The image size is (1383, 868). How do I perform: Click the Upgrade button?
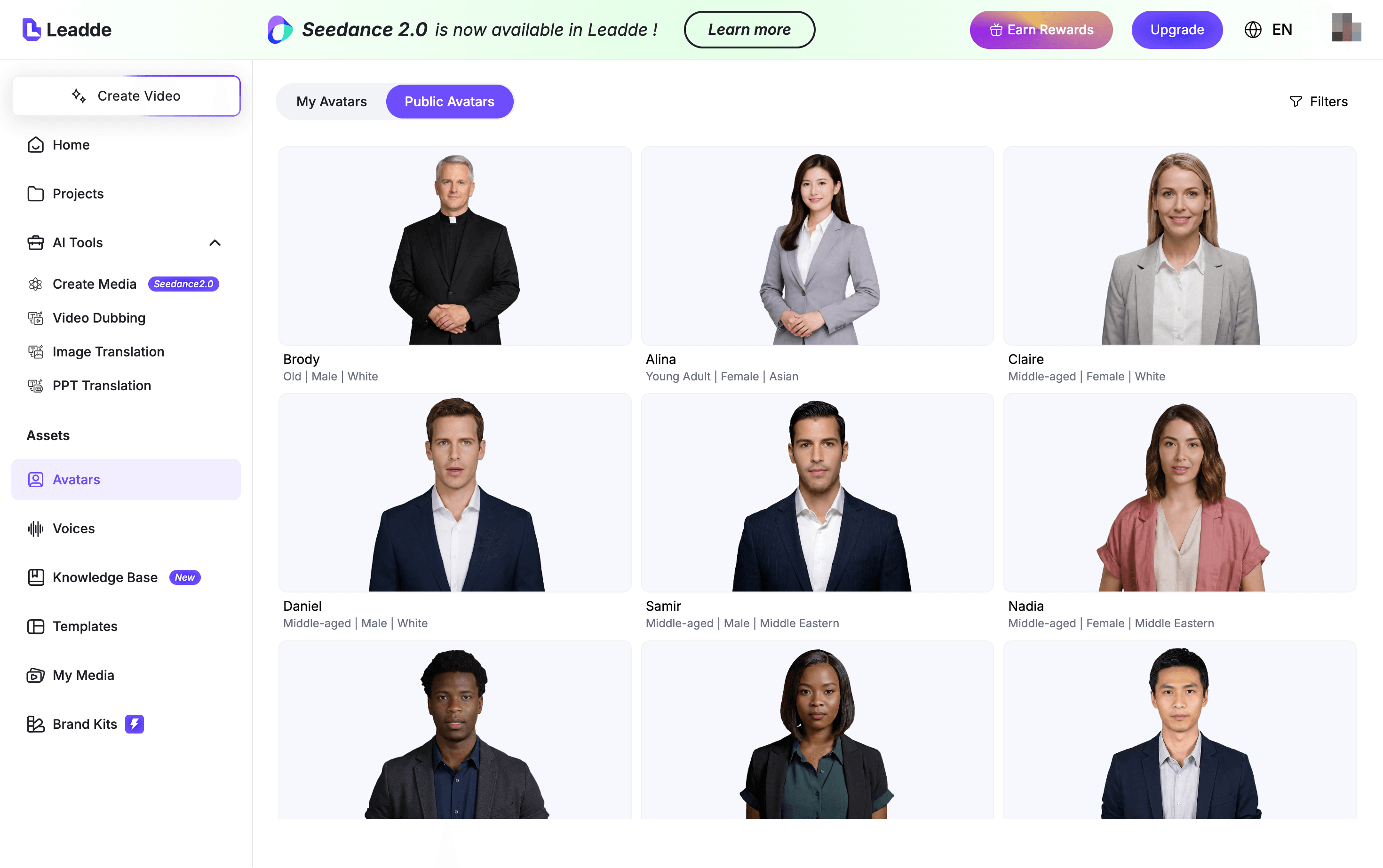tap(1177, 29)
